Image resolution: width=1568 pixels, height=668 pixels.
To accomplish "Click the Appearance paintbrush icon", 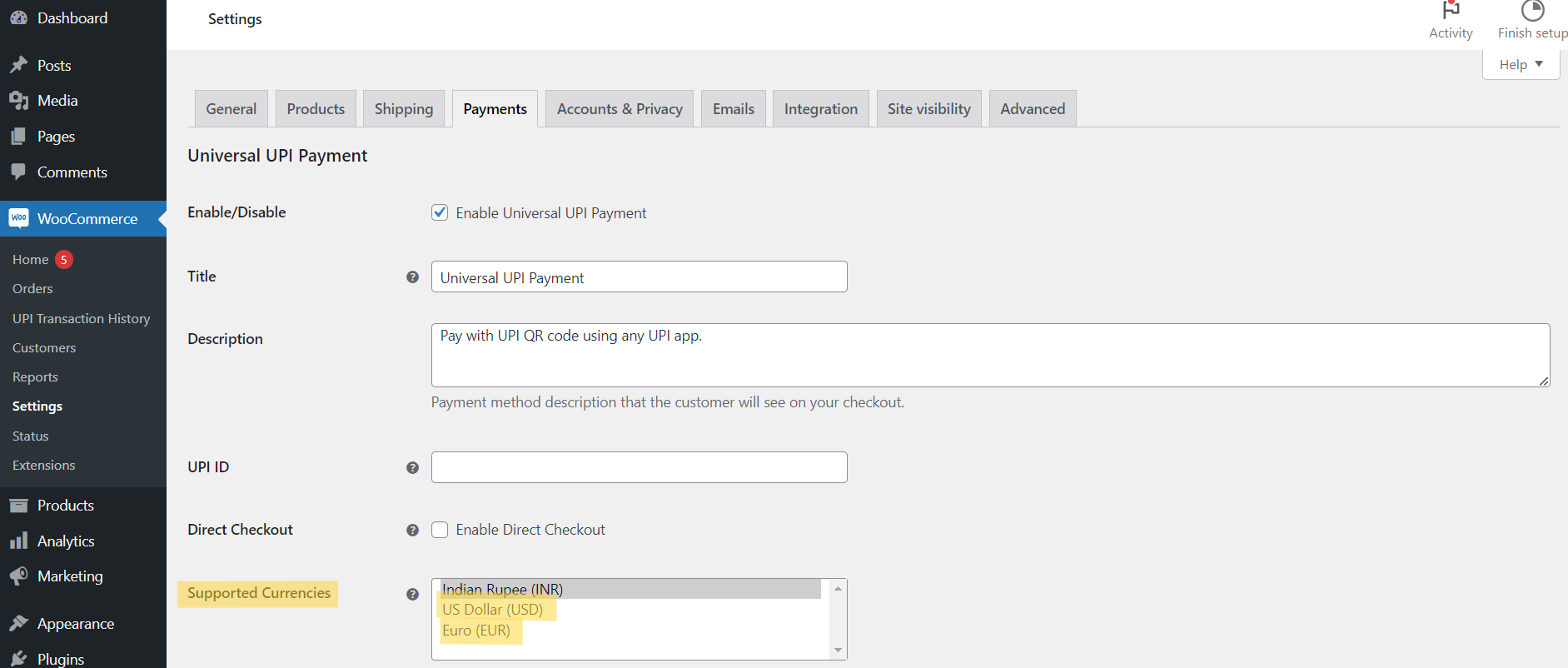I will [18, 624].
